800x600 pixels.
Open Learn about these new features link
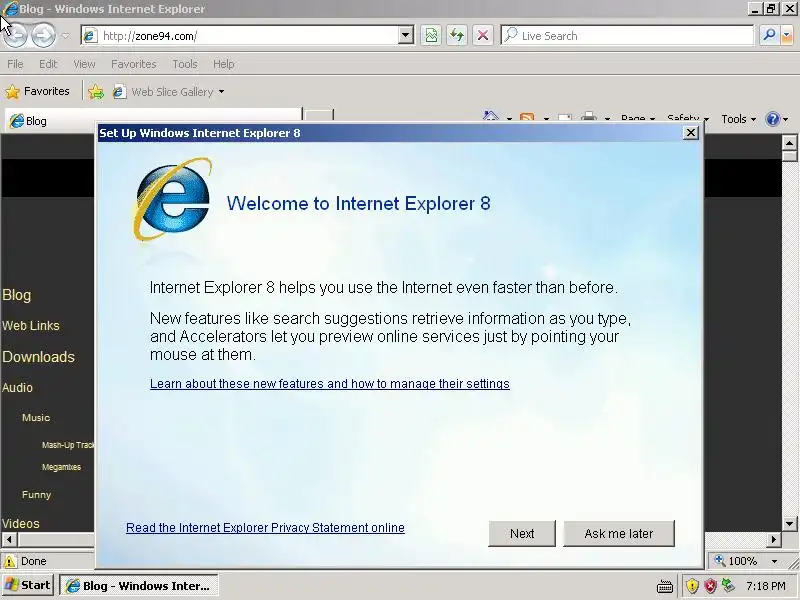click(x=330, y=384)
